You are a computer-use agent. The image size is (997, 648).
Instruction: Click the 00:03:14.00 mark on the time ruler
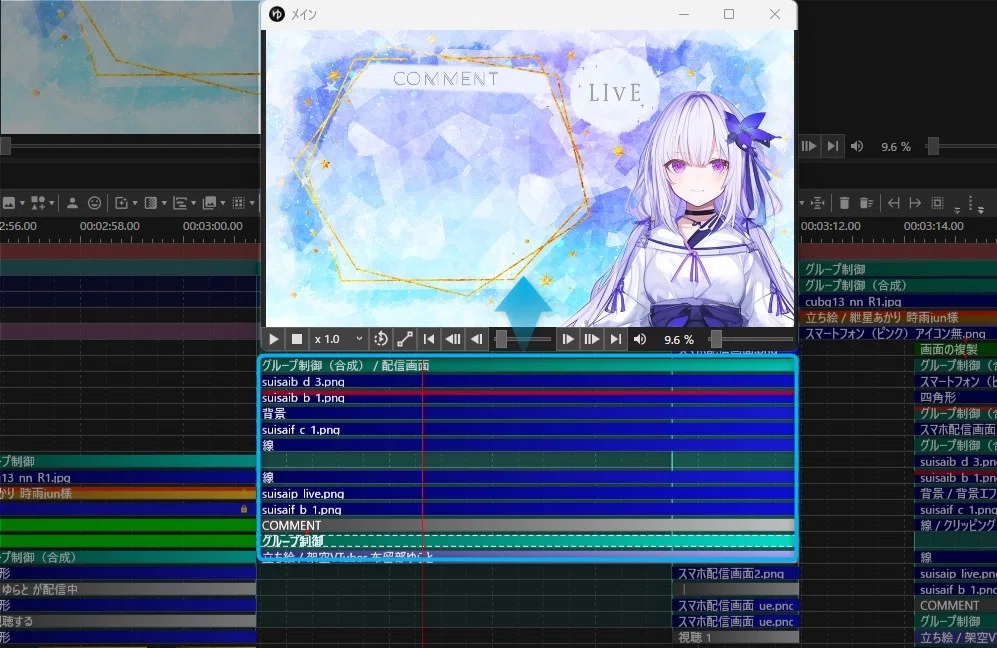point(934,226)
